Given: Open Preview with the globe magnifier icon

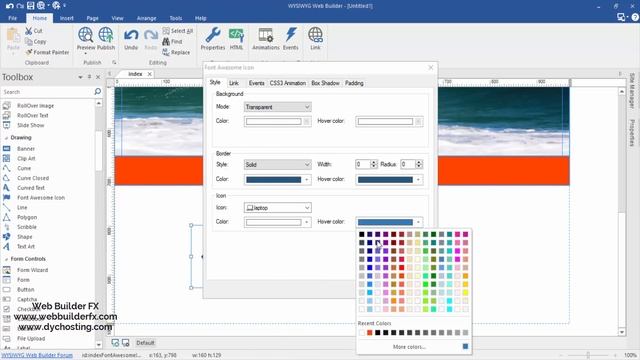Looking at the screenshot, I should [x=86, y=35].
